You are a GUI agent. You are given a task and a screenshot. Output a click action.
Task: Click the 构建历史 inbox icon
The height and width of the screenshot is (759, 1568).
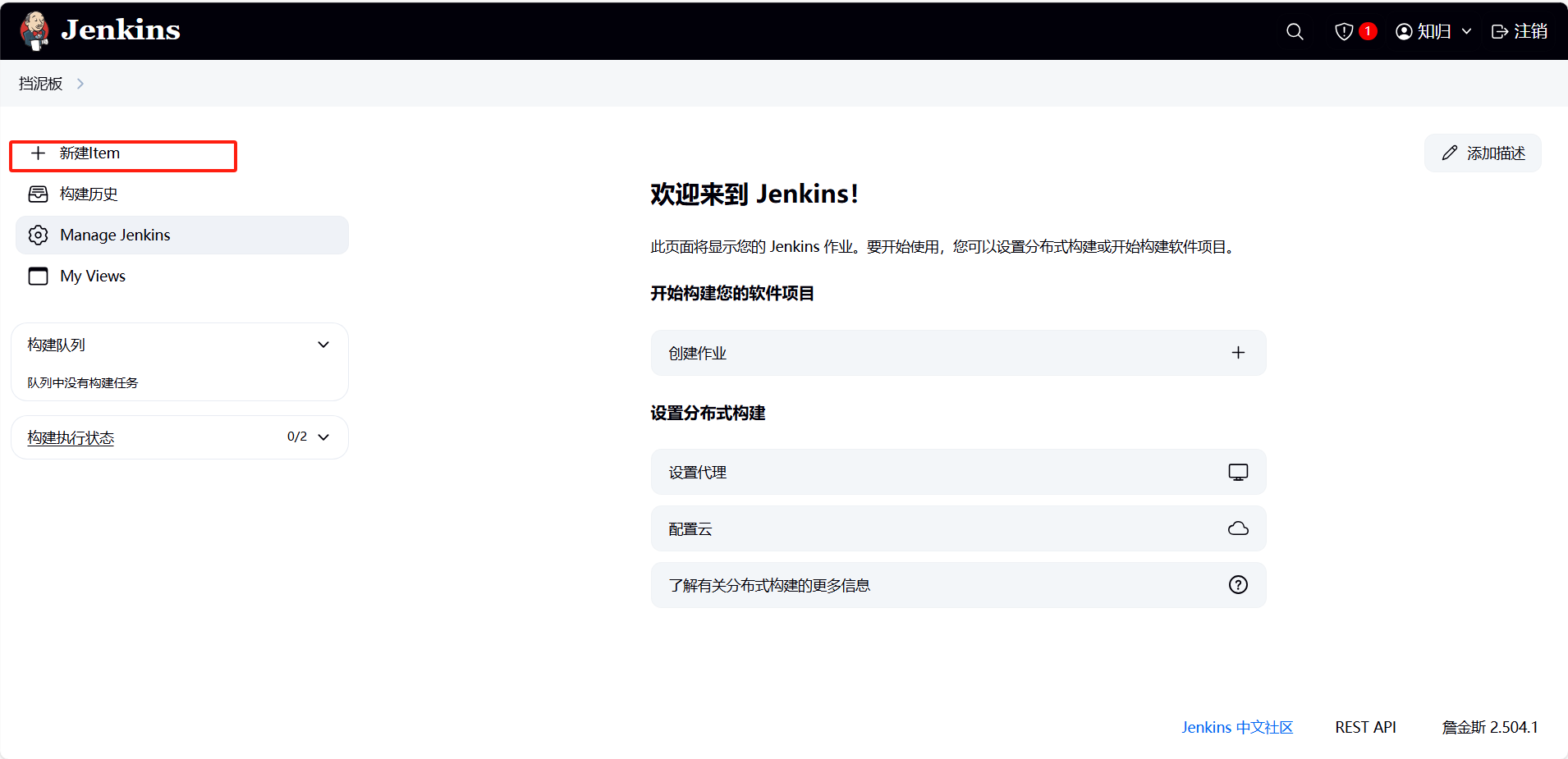38,194
